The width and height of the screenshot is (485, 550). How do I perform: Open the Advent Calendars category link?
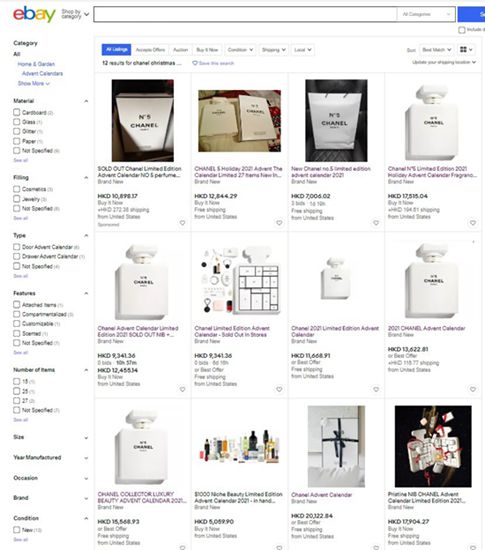pos(42,73)
